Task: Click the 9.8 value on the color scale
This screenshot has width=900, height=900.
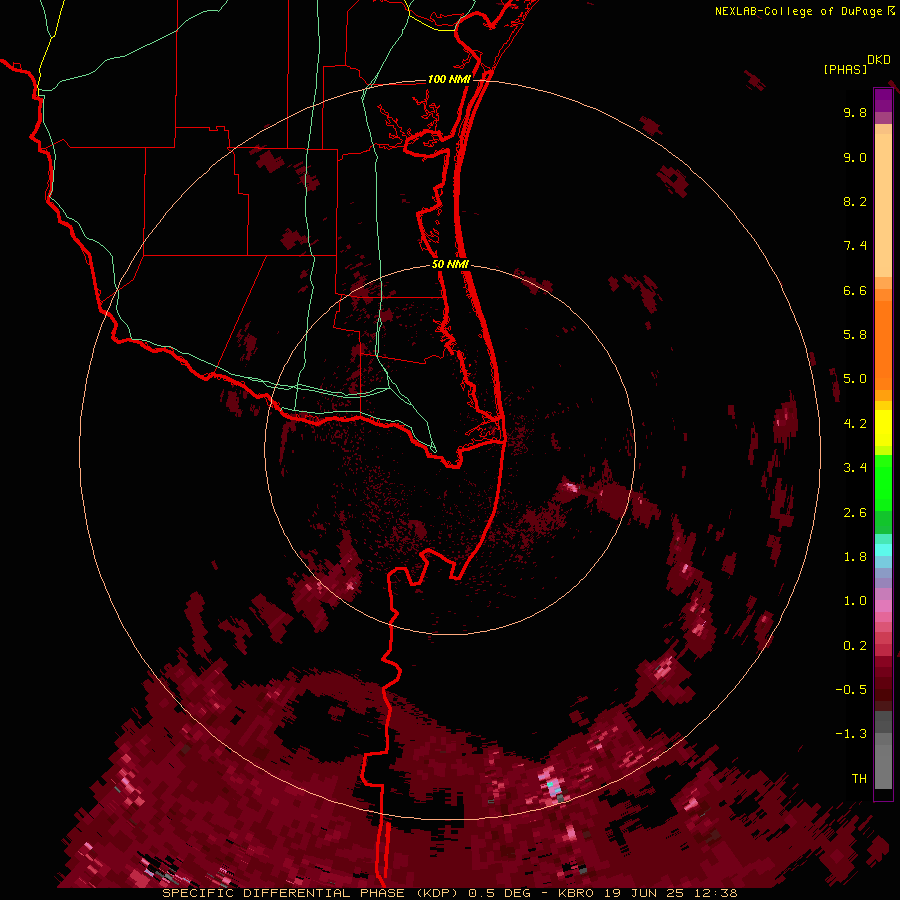Action: click(855, 112)
